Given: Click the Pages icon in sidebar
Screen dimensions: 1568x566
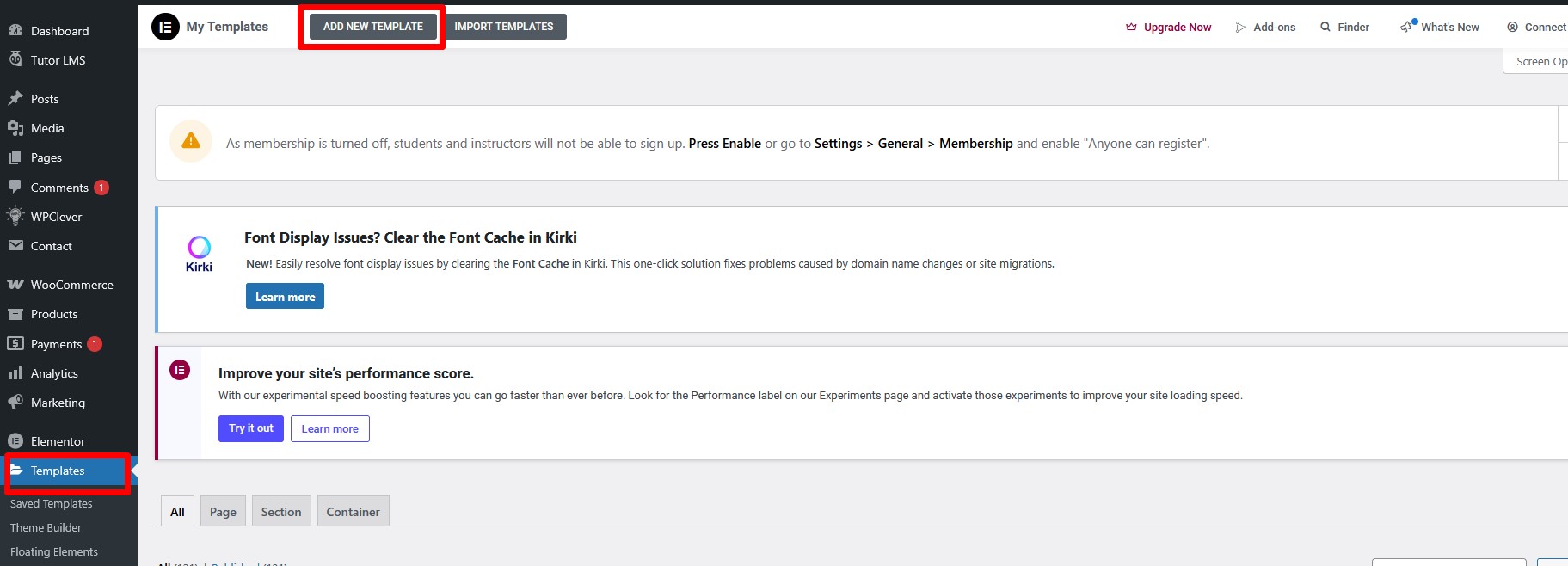Looking at the screenshot, I should pyautogui.click(x=15, y=157).
